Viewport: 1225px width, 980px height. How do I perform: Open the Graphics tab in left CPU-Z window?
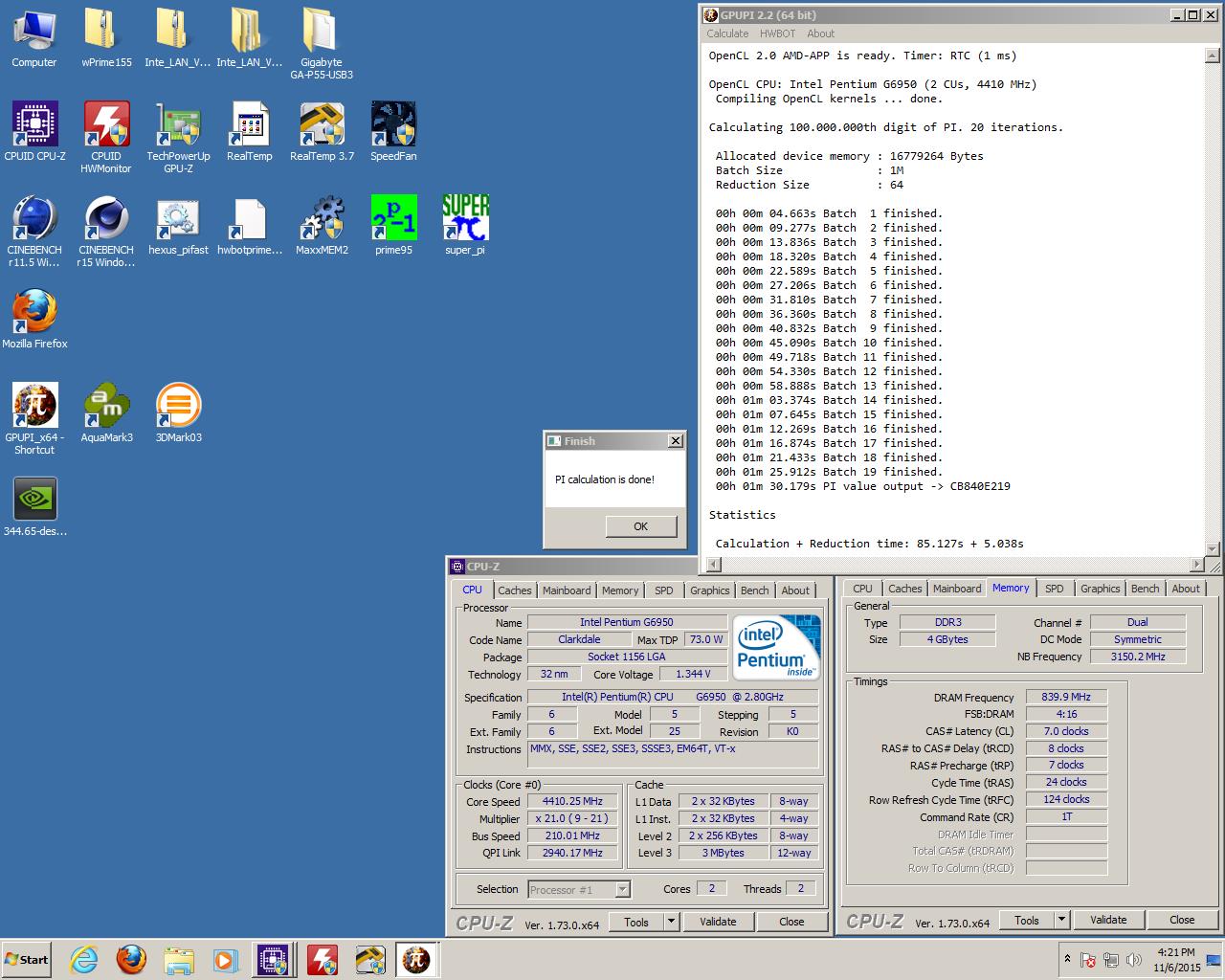709,590
